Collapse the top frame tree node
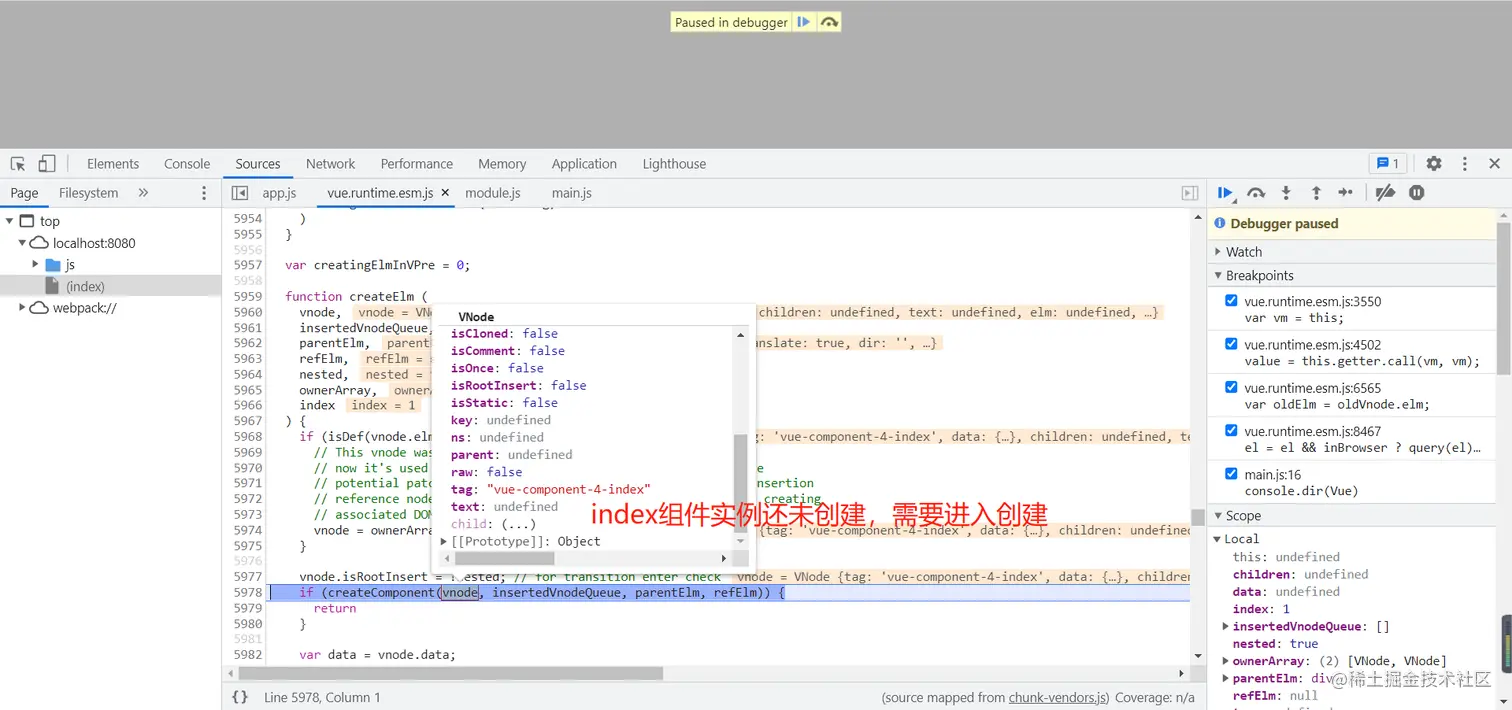Image resolution: width=1512 pixels, height=710 pixels. point(9,221)
